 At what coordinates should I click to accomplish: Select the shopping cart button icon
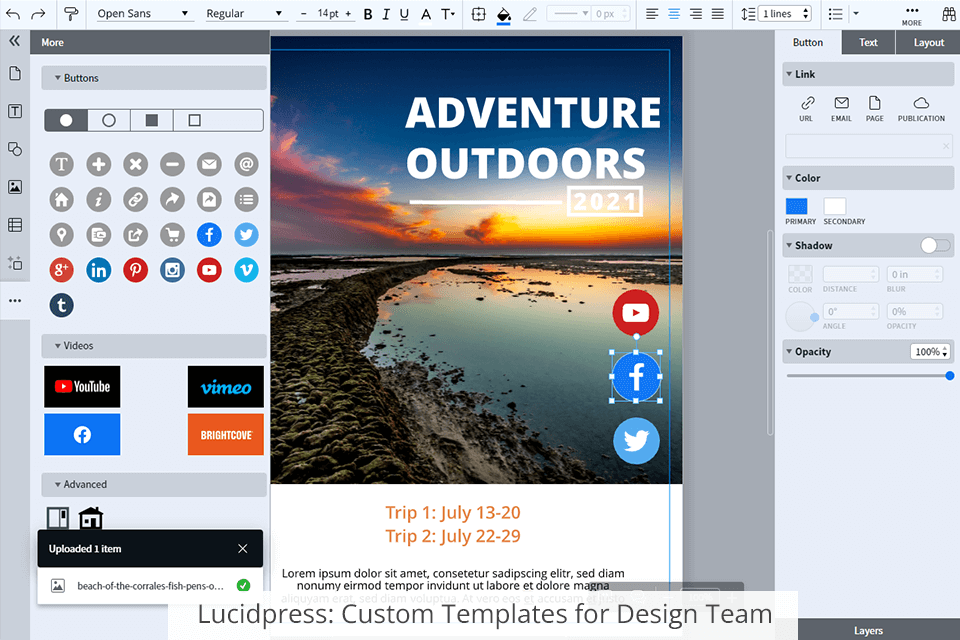173,235
